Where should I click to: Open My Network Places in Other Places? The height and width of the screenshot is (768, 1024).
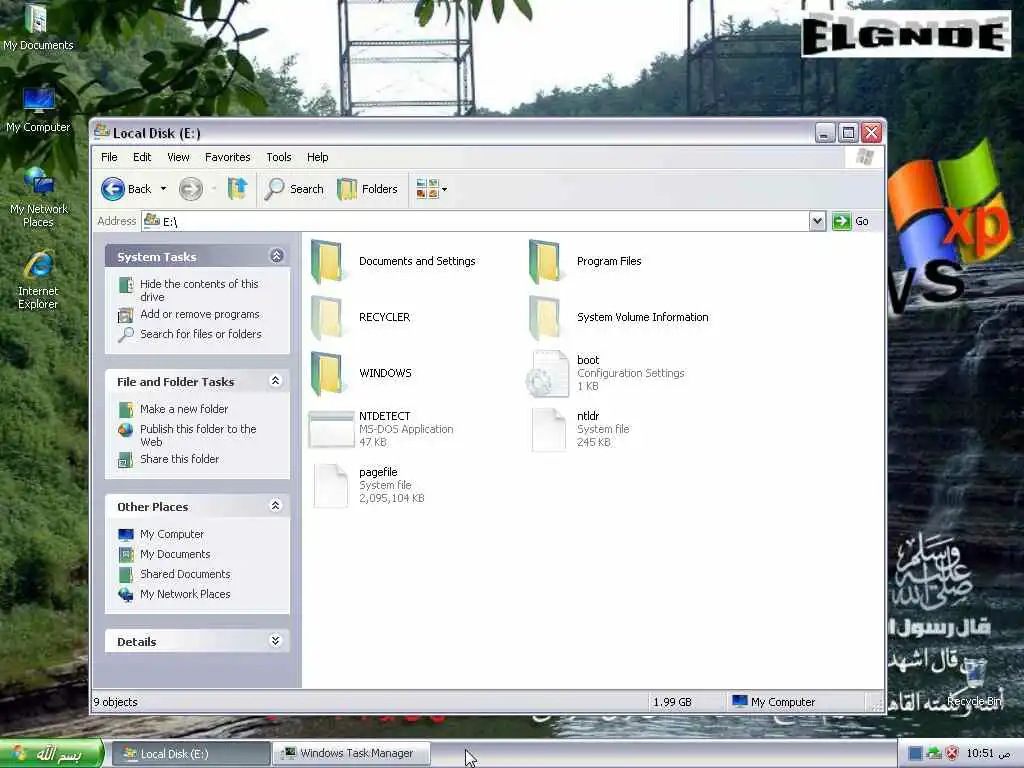185,594
